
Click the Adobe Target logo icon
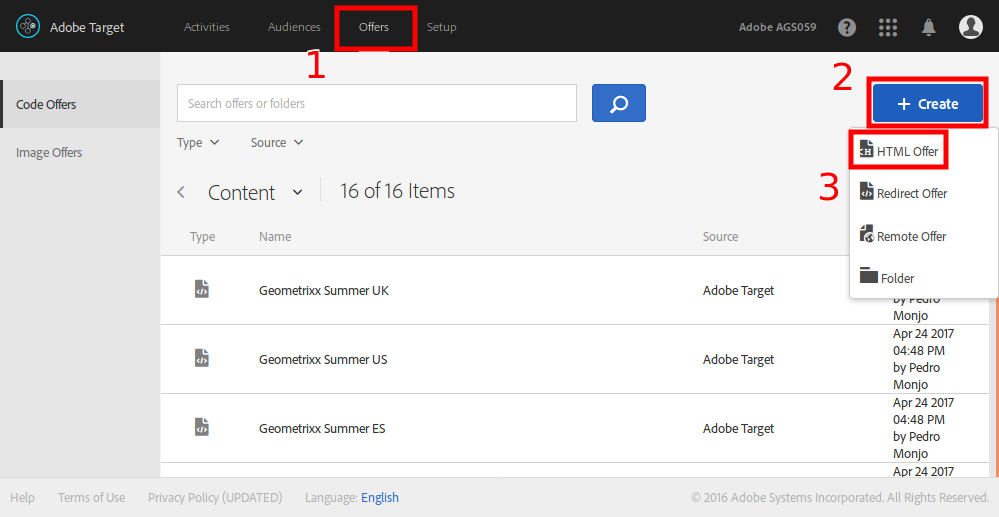[28, 27]
